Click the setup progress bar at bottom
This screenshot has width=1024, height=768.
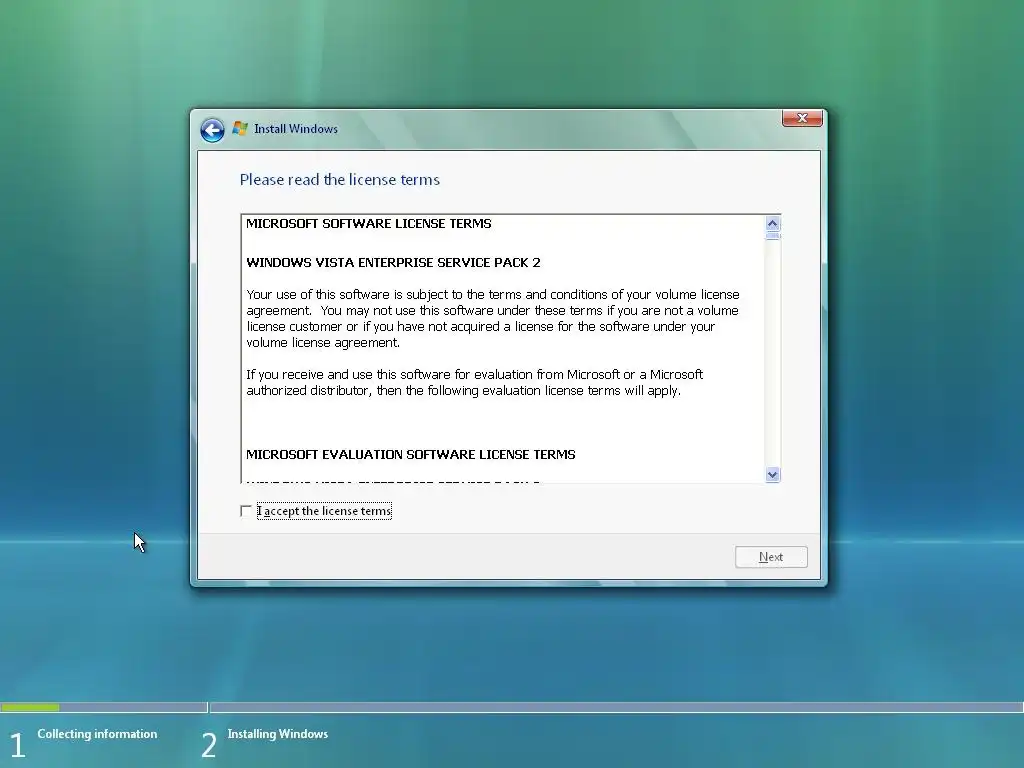point(512,707)
